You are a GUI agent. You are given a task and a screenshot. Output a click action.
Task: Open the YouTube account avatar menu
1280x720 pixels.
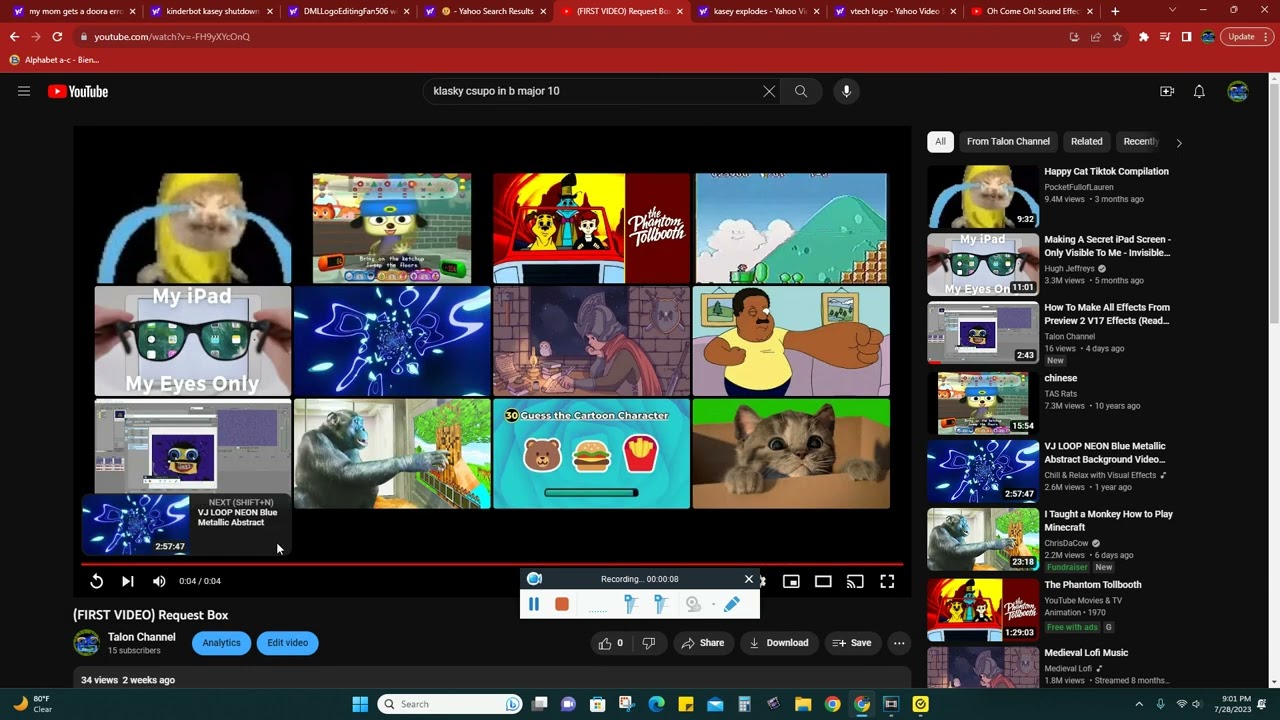1238,91
